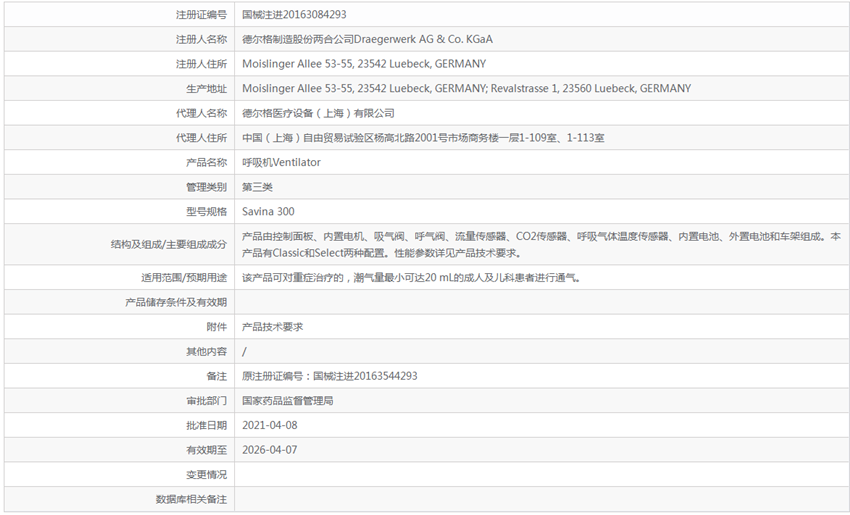
Task: Click the 附件 label
Action: coord(216,327)
